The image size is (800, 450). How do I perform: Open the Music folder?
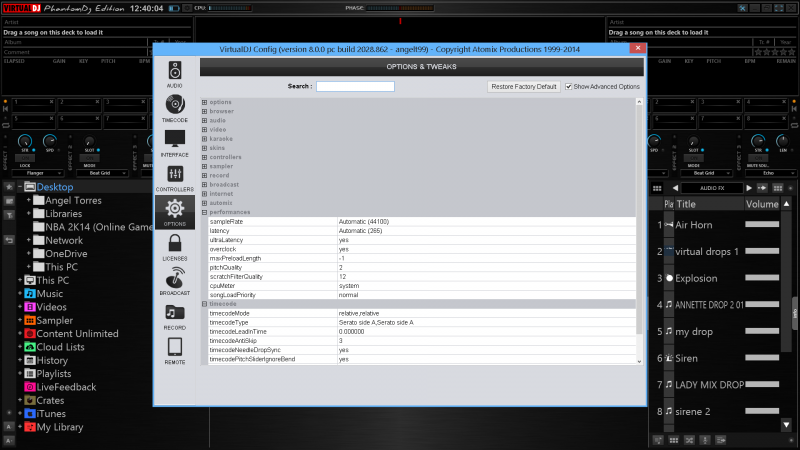pos(49,294)
